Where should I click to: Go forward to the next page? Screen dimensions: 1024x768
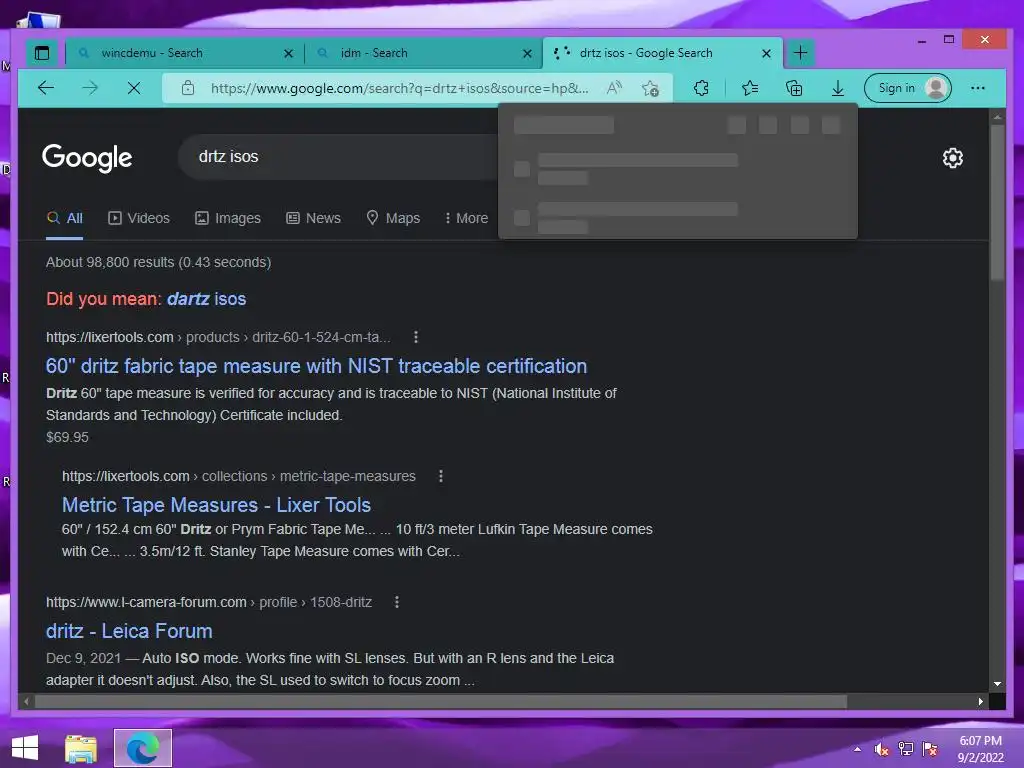tap(90, 88)
